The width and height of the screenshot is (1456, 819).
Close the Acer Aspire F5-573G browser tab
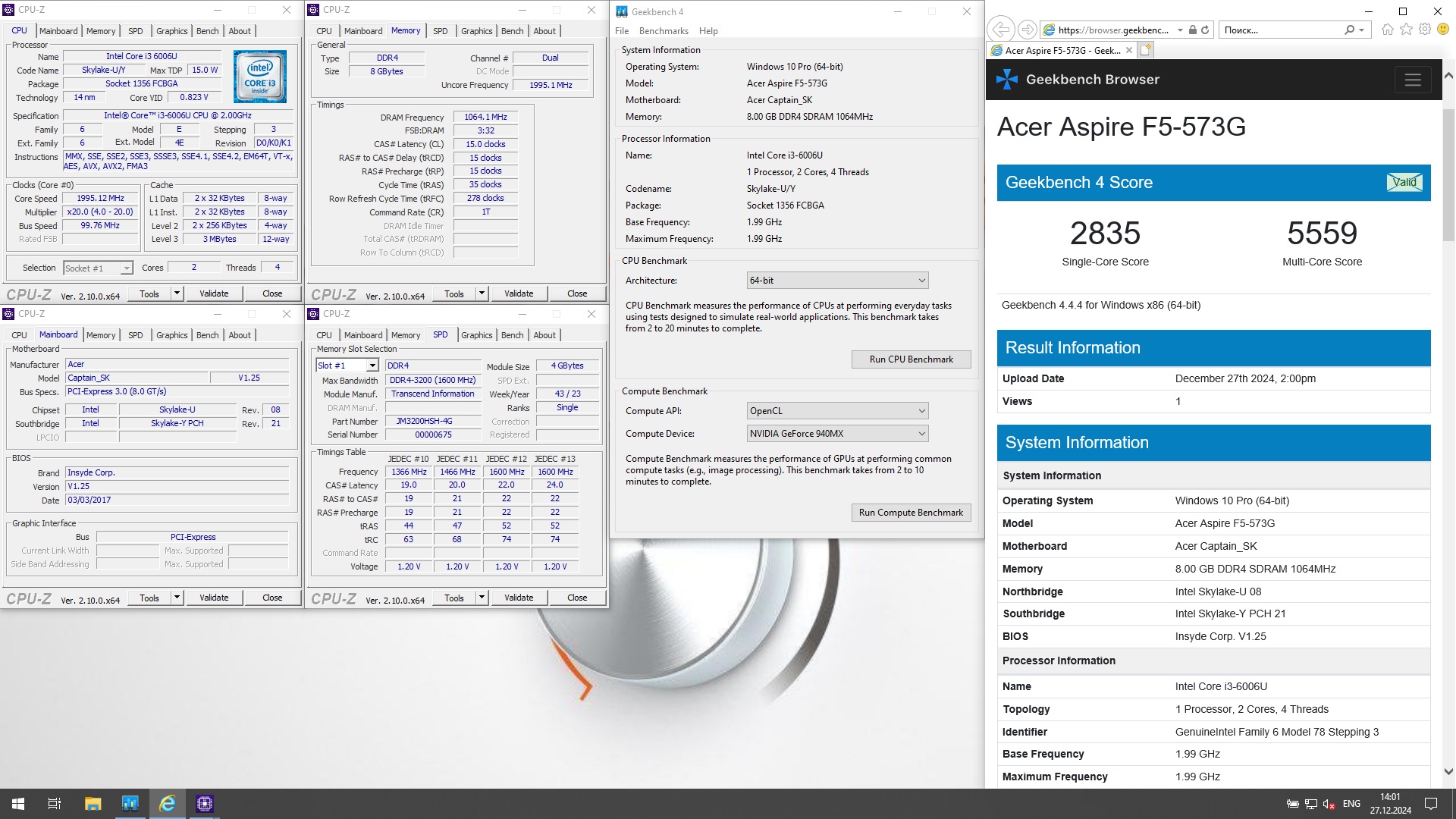pyautogui.click(x=1129, y=50)
